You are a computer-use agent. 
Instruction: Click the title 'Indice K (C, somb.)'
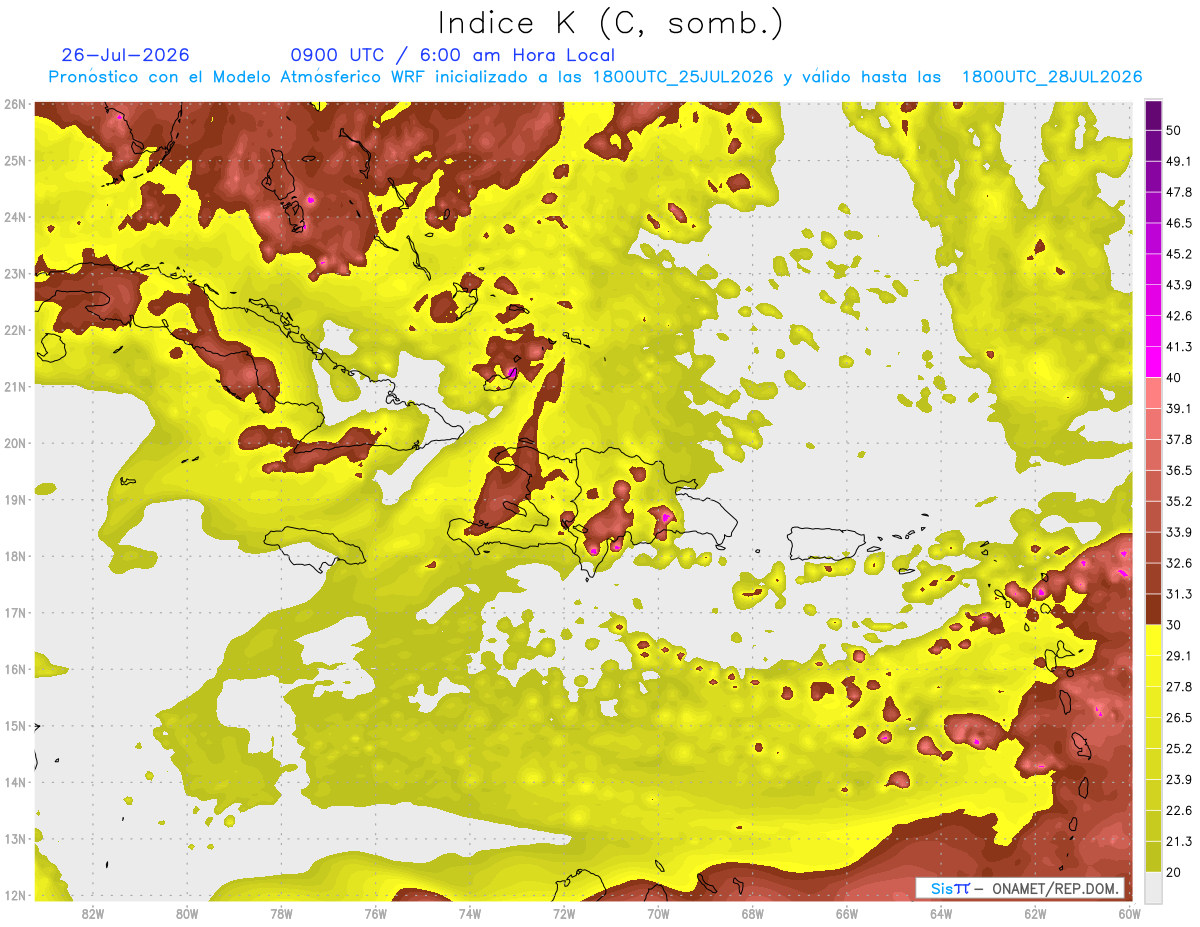611,24
